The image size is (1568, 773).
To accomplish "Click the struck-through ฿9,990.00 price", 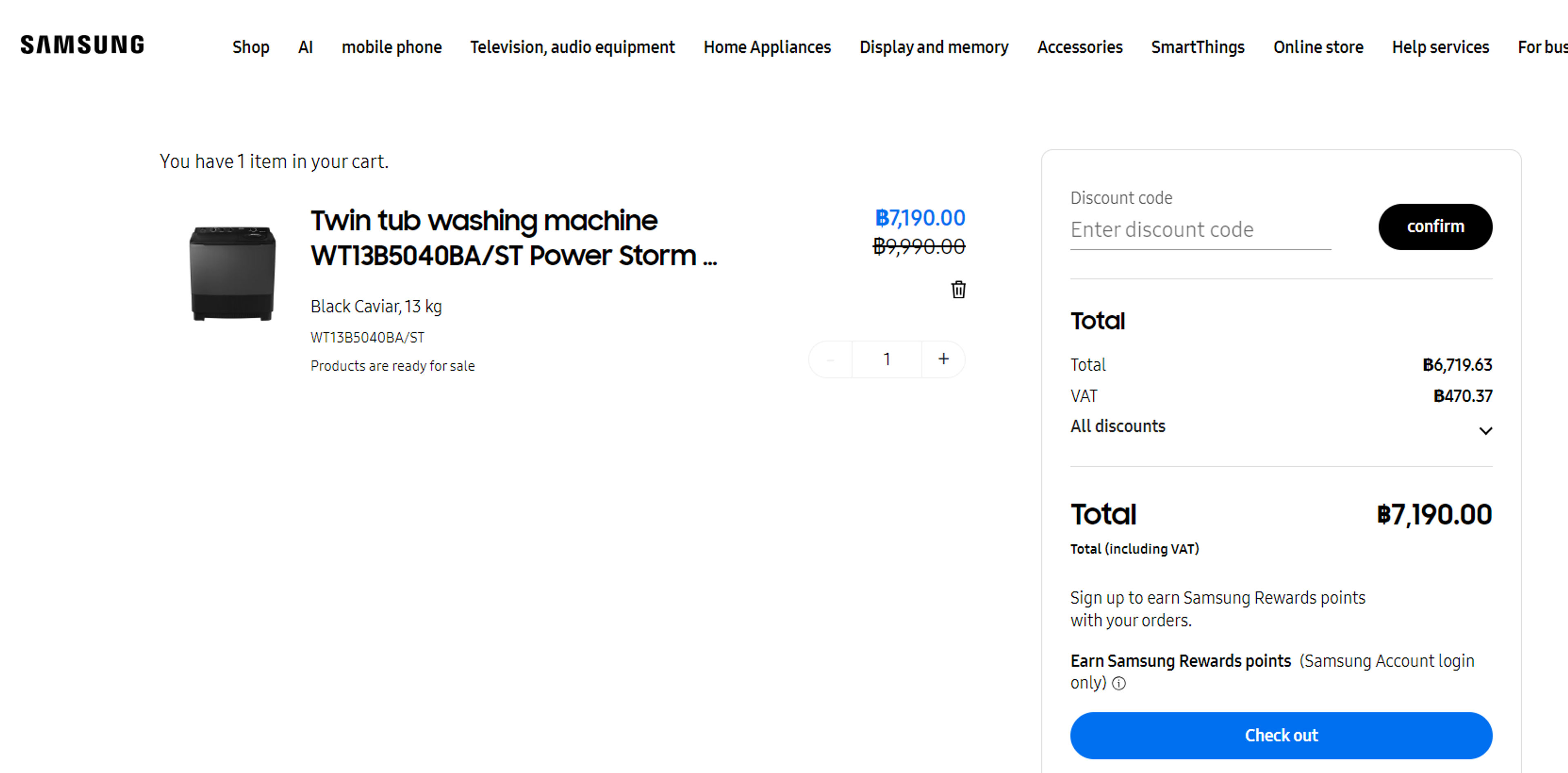I will point(918,247).
